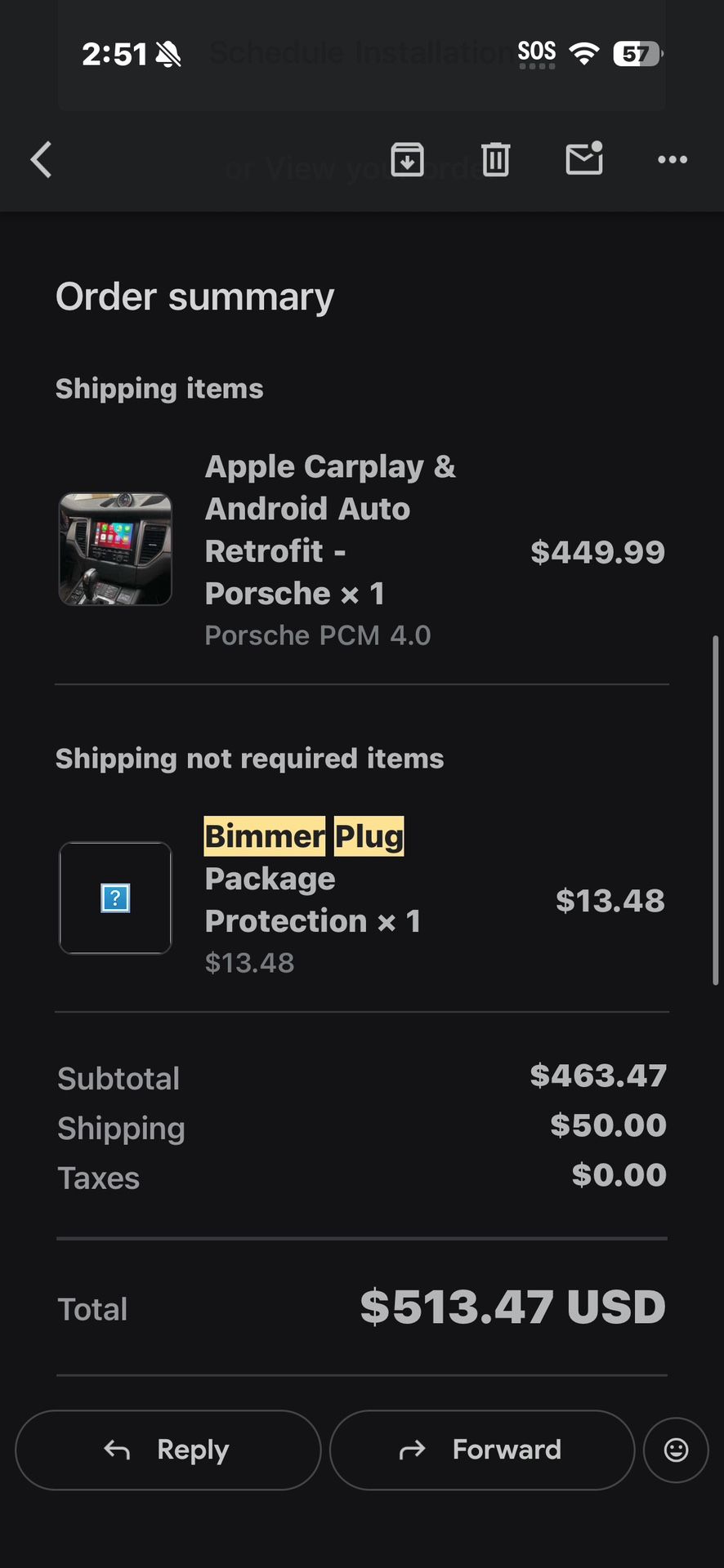The height and width of the screenshot is (1568, 724).
Task: Tap the battery indicator showing 57
Action: click(637, 54)
